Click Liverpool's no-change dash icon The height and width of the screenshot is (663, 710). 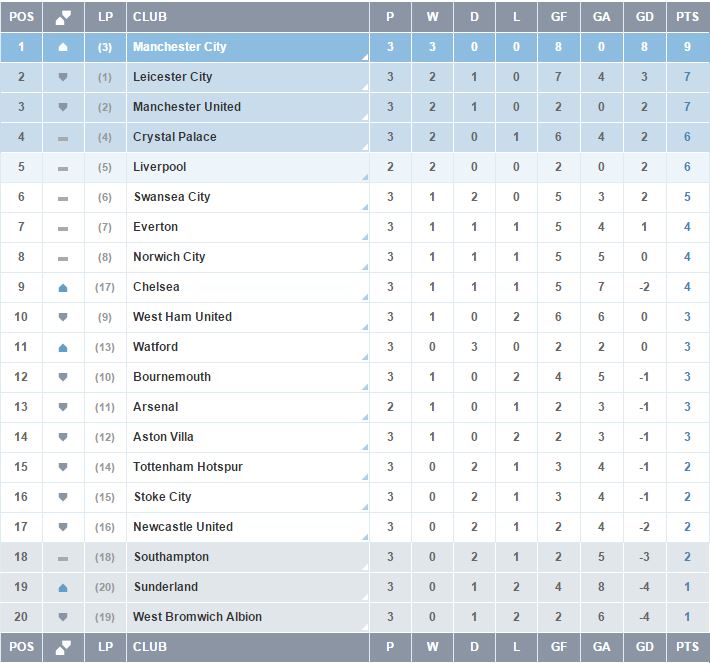point(63,168)
